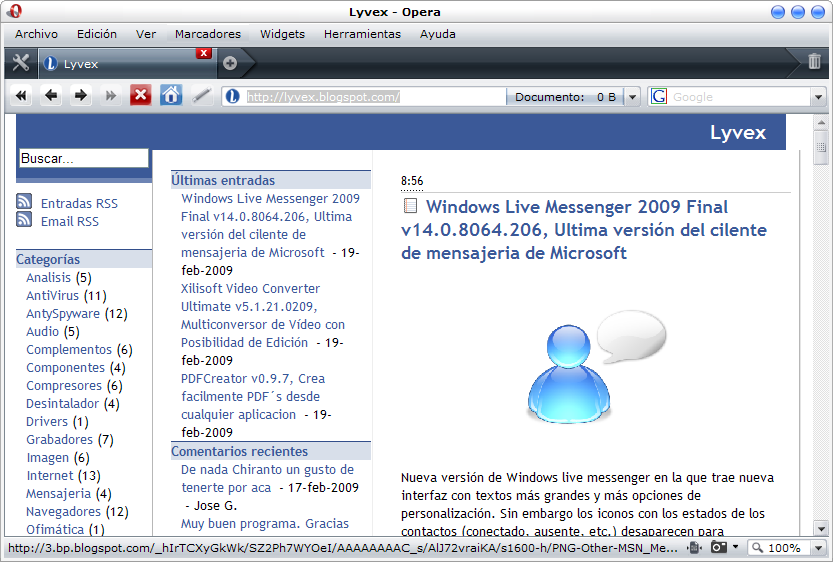Go to the Home page icon
Image resolution: width=833 pixels, height=562 pixels.
point(171,96)
